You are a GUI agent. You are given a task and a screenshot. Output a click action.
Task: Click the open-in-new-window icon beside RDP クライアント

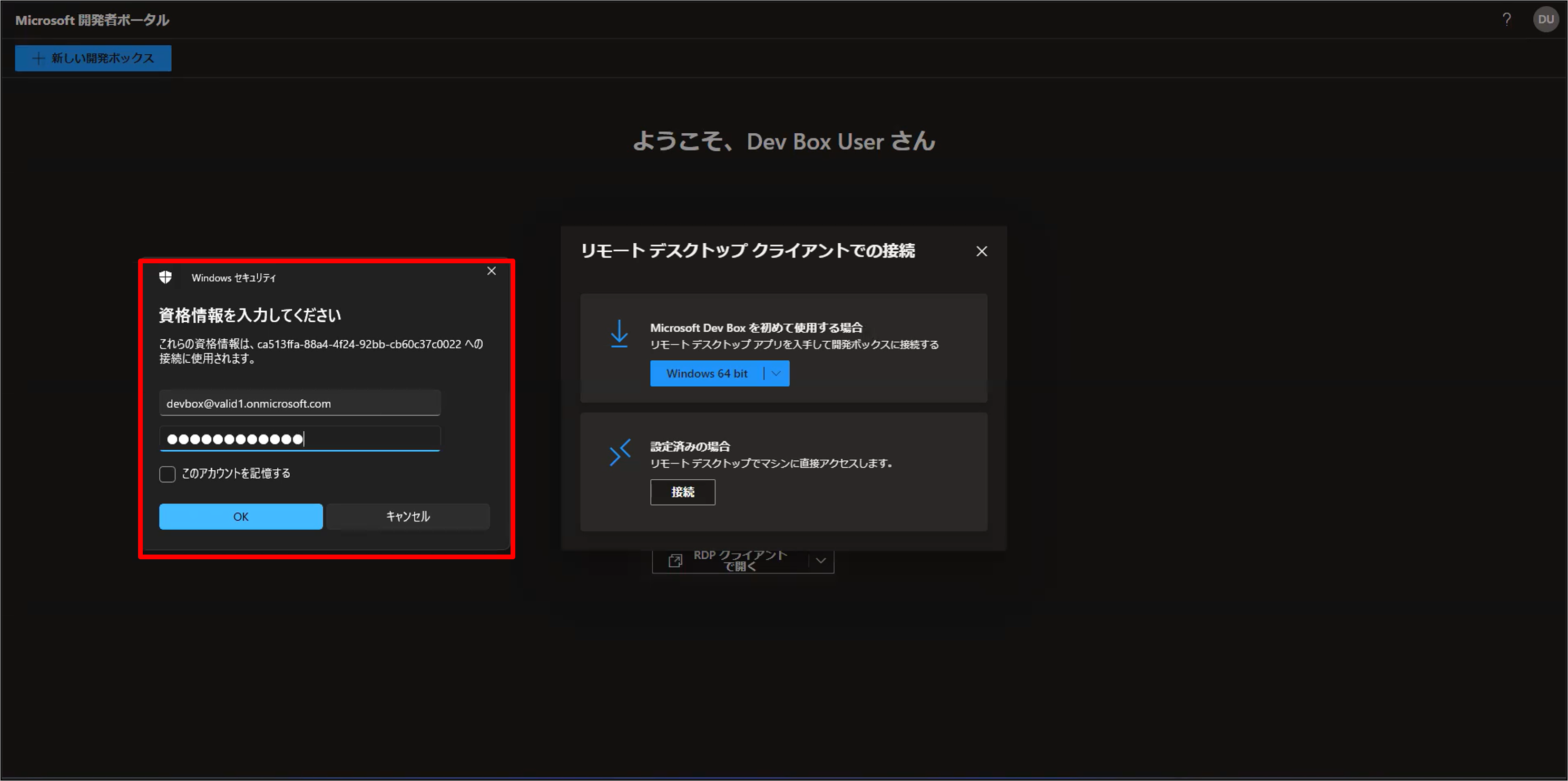tap(675, 561)
